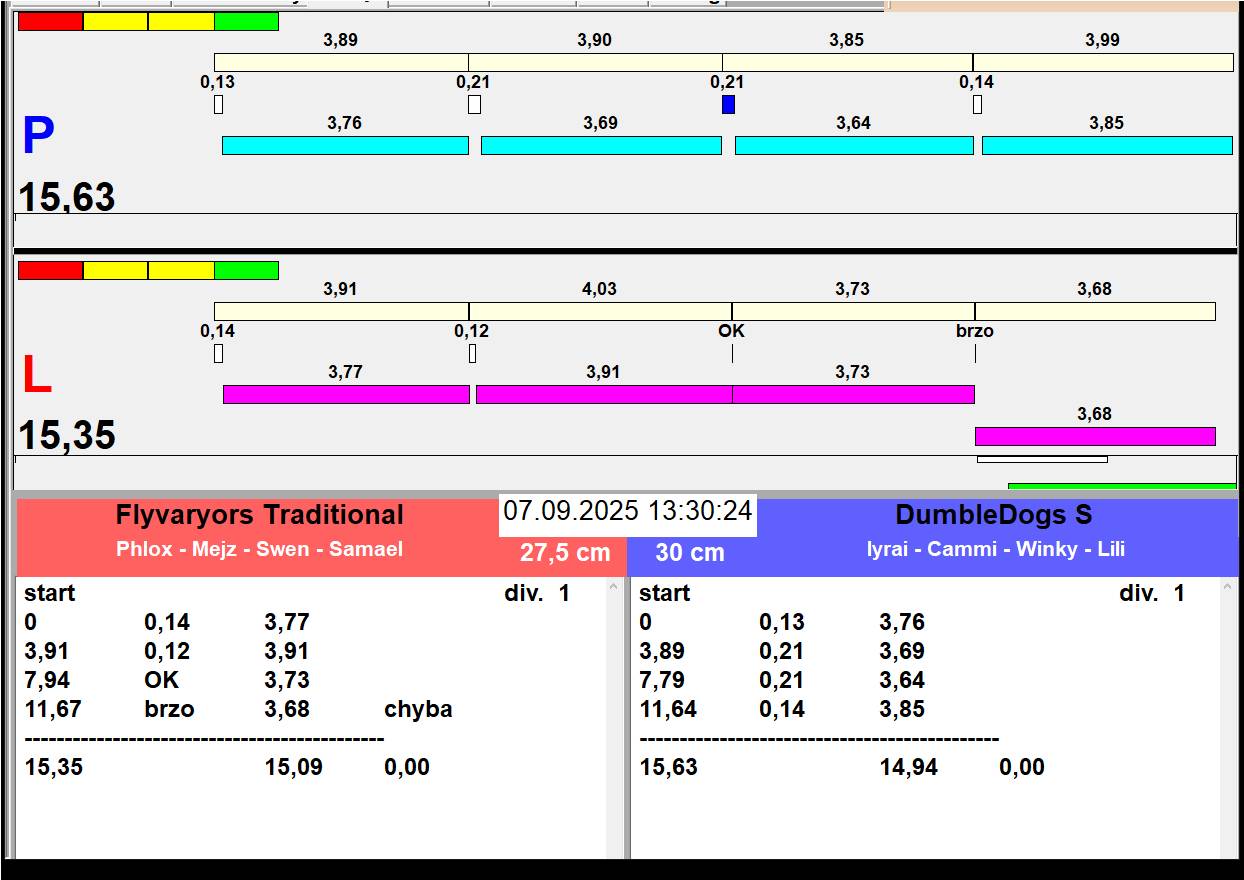Image resolution: width=1244 pixels, height=880 pixels.
Task: Click the cream 3,68 split bar in lane L
Action: [x=1095, y=311]
